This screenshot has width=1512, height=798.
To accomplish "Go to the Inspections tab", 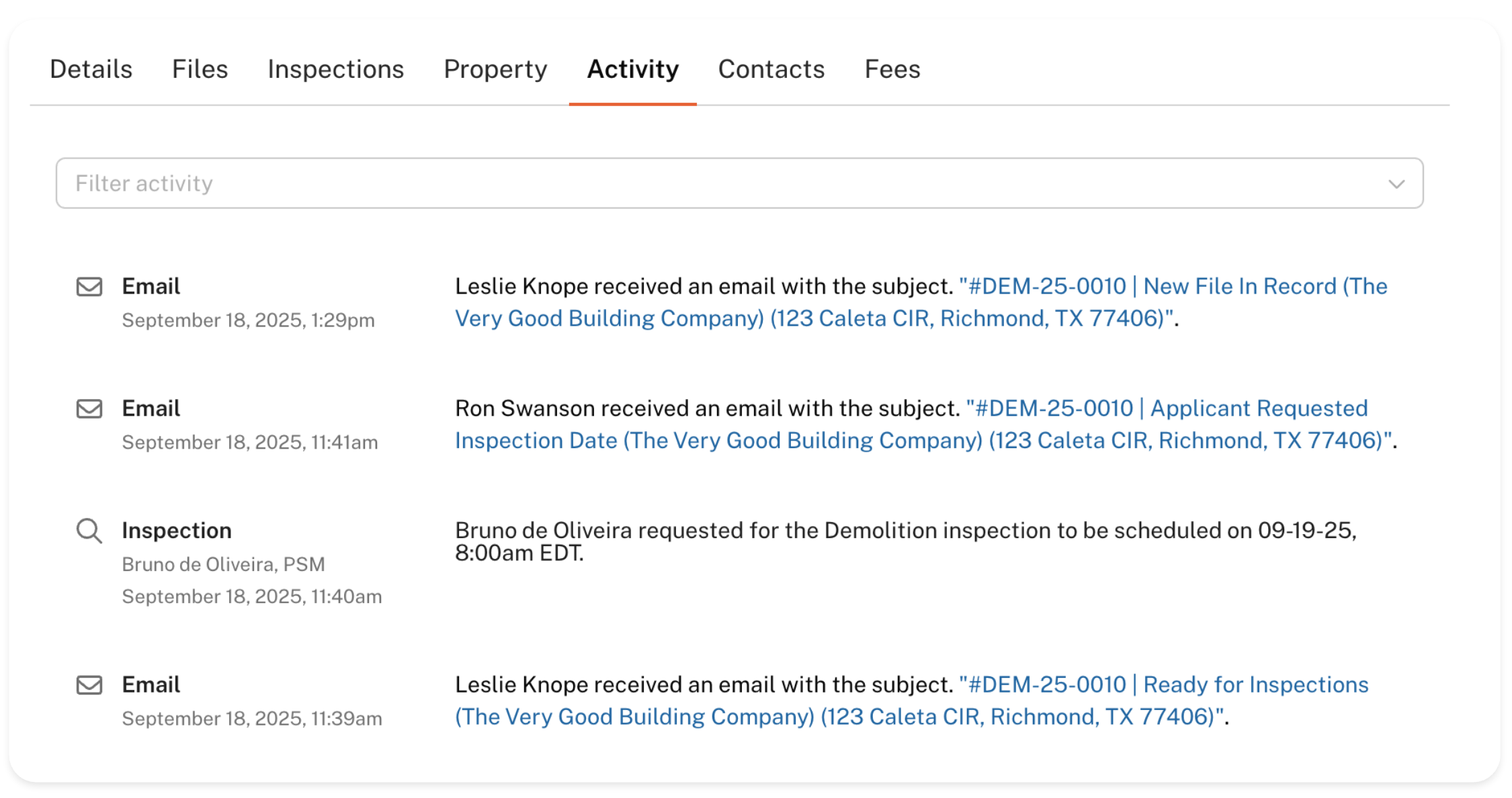I will [x=335, y=69].
